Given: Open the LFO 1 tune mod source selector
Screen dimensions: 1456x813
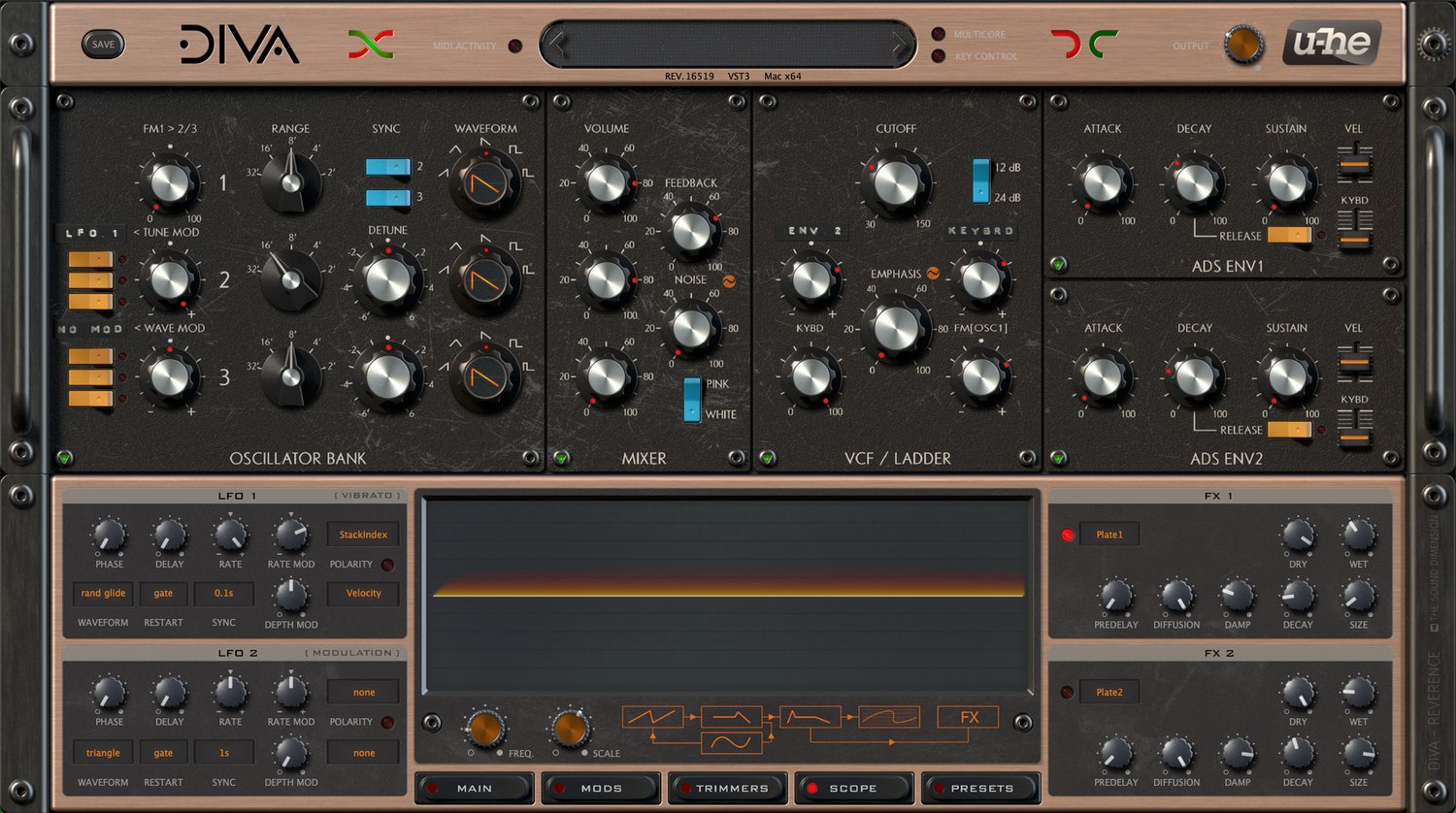Looking at the screenshot, I should tap(91, 233).
